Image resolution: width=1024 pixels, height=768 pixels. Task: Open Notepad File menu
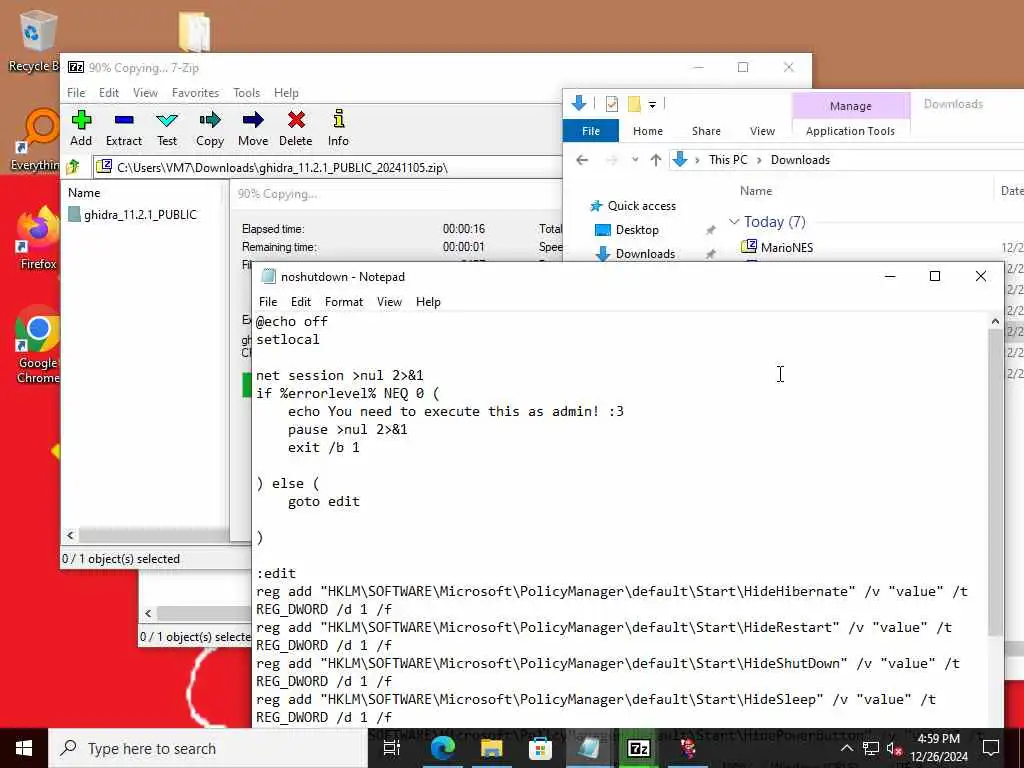coord(268,302)
